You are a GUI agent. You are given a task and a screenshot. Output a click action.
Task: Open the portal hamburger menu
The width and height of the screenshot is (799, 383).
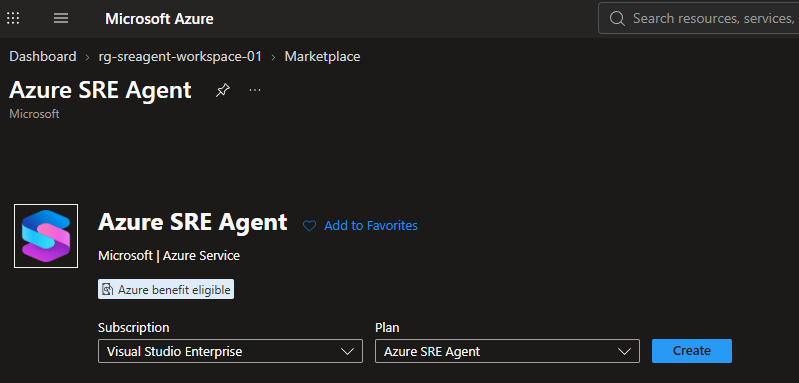pos(61,19)
